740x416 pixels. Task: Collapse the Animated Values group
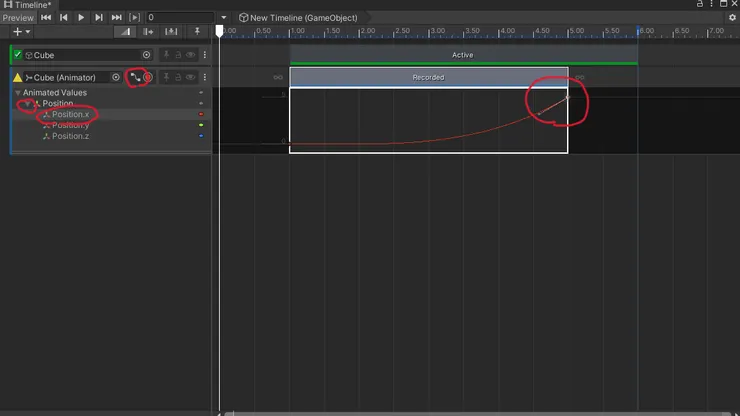point(17,93)
